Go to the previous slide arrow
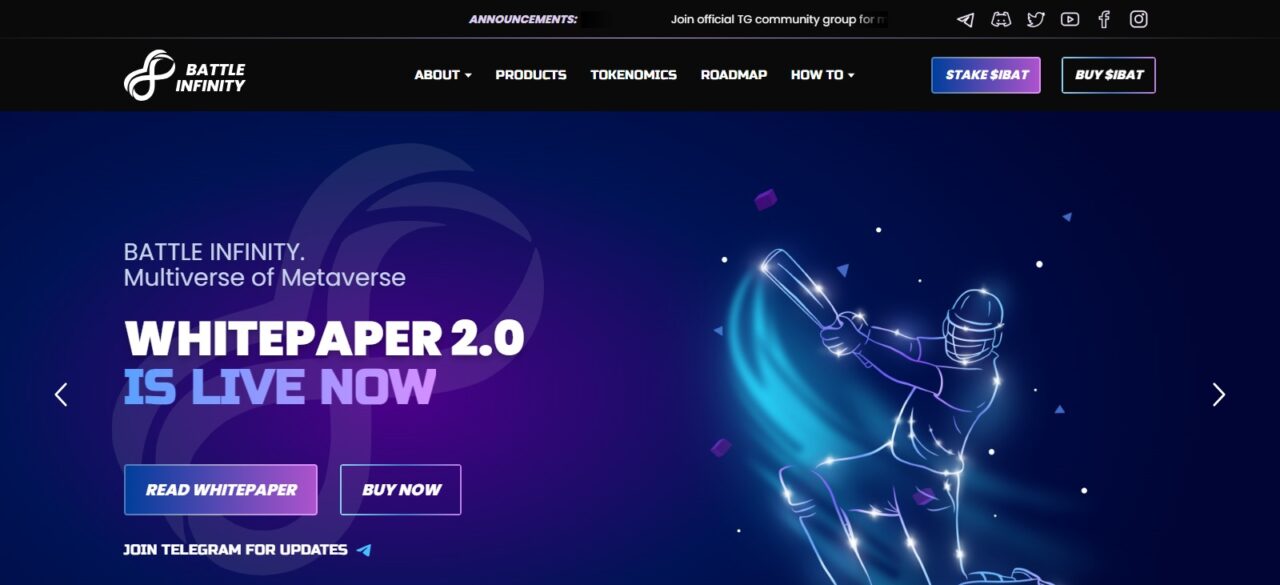 [61, 394]
